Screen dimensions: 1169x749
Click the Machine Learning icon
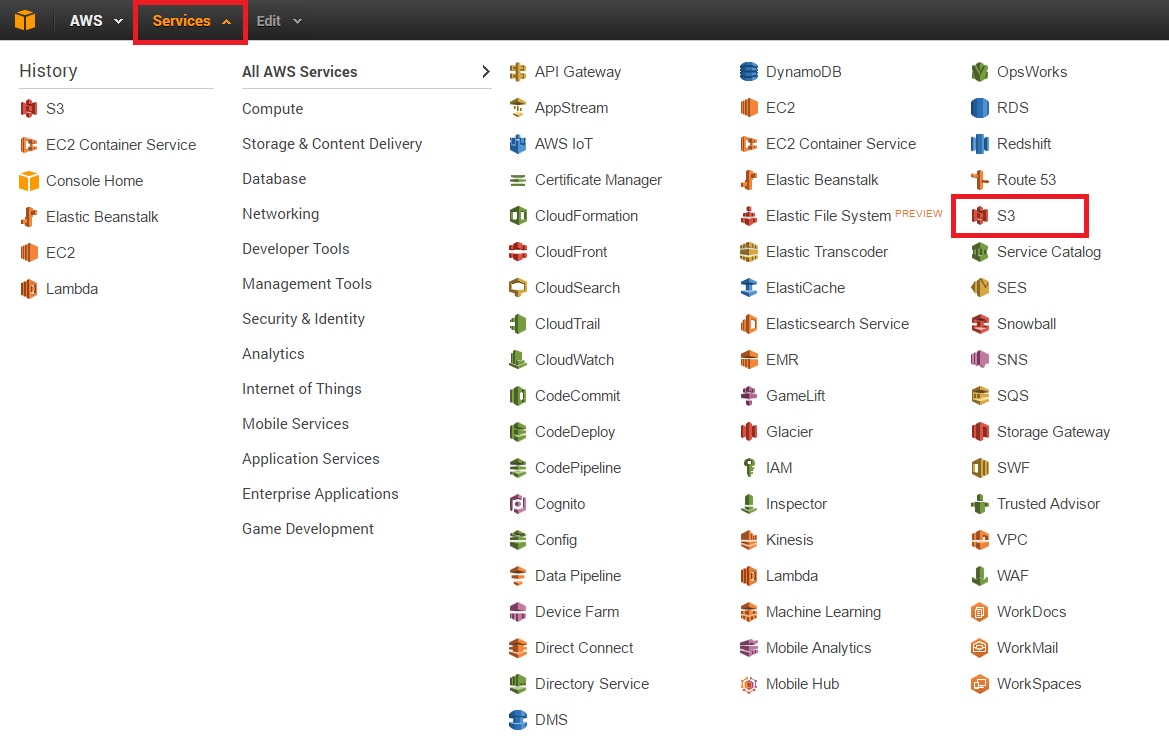pos(749,612)
